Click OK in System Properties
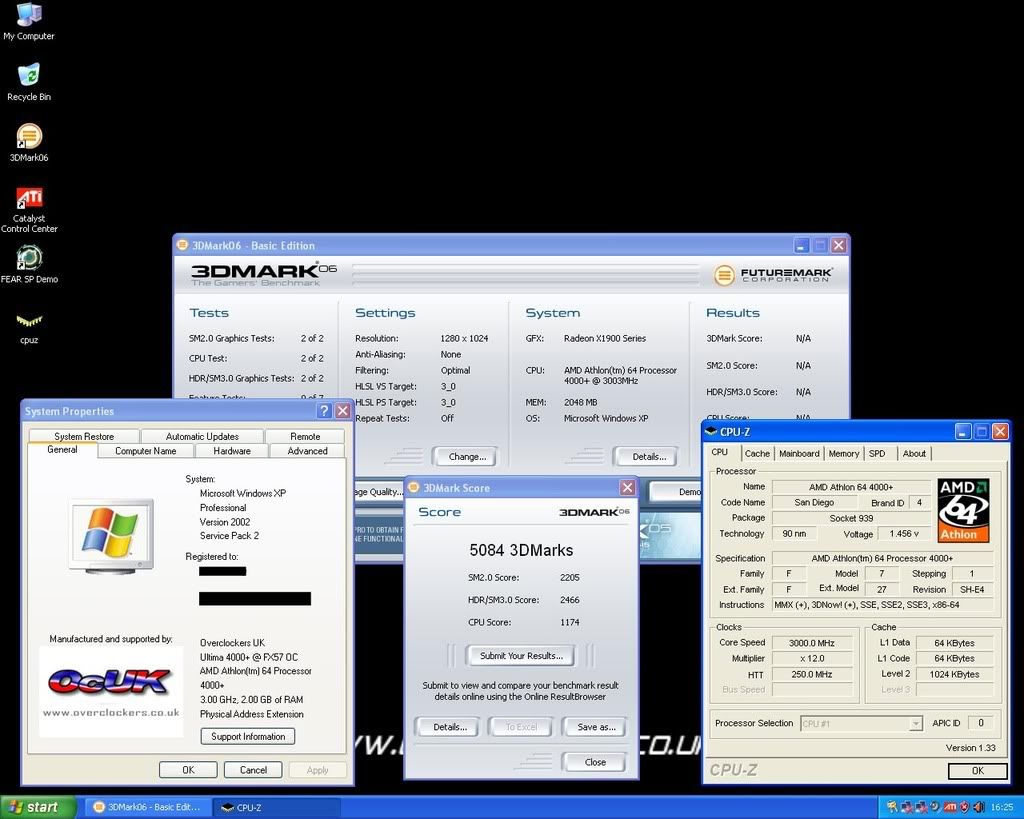Viewport: 1024px width, 819px height. pyautogui.click(x=188, y=770)
